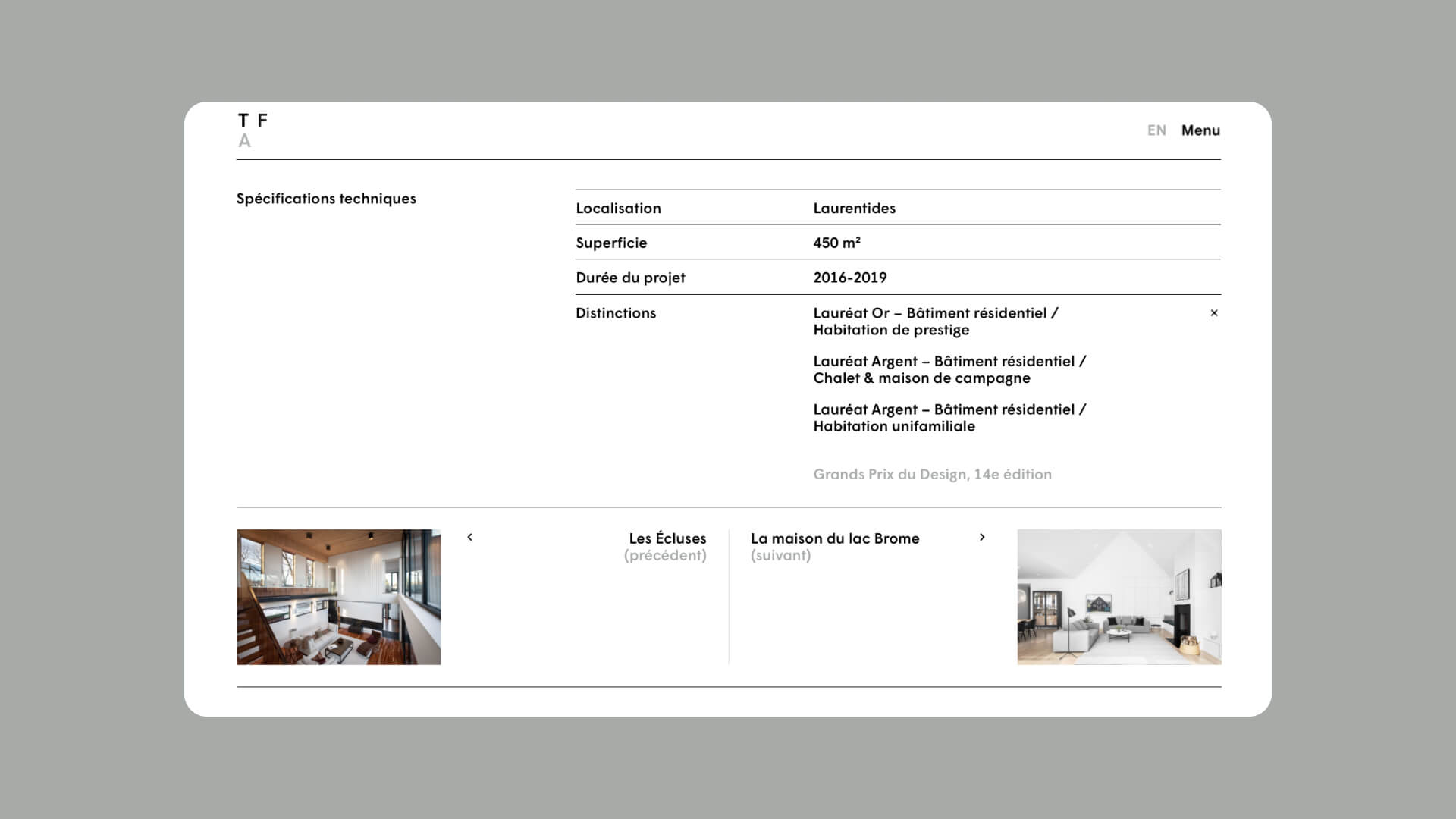Click the Spécifications techniques heading
Viewport: 1456px width, 819px height.
click(x=326, y=199)
